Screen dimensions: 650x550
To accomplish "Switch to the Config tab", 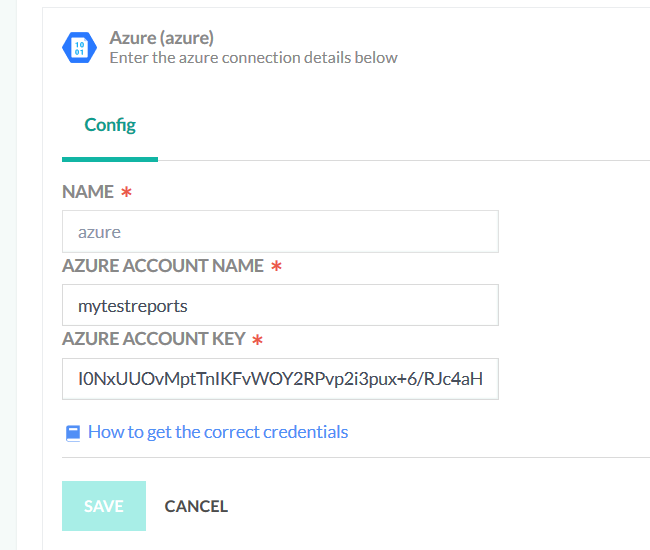I will (x=110, y=125).
